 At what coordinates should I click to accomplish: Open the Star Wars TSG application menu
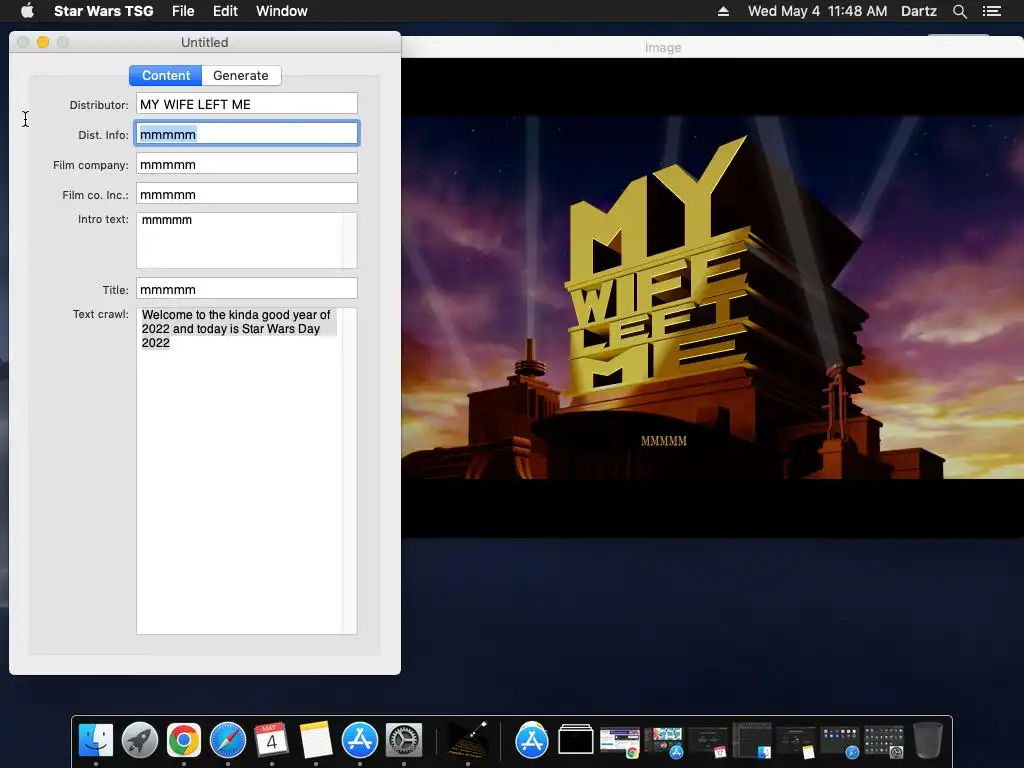(x=103, y=11)
